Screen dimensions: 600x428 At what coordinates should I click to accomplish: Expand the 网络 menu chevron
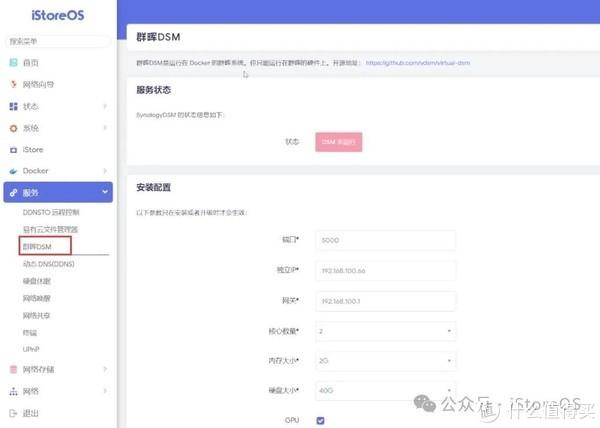(x=105, y=391)
